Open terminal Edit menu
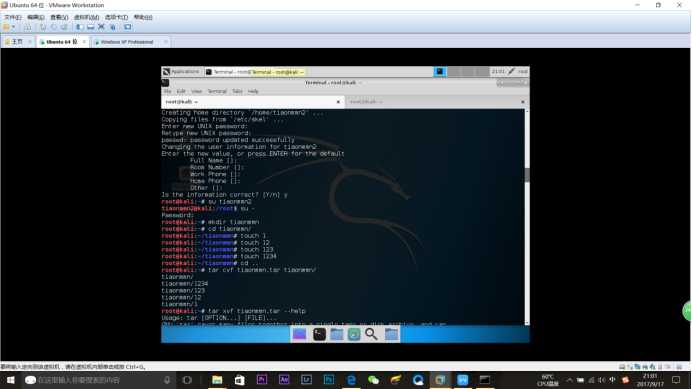Screen dimensions: 692x389 tap(181, 91)
